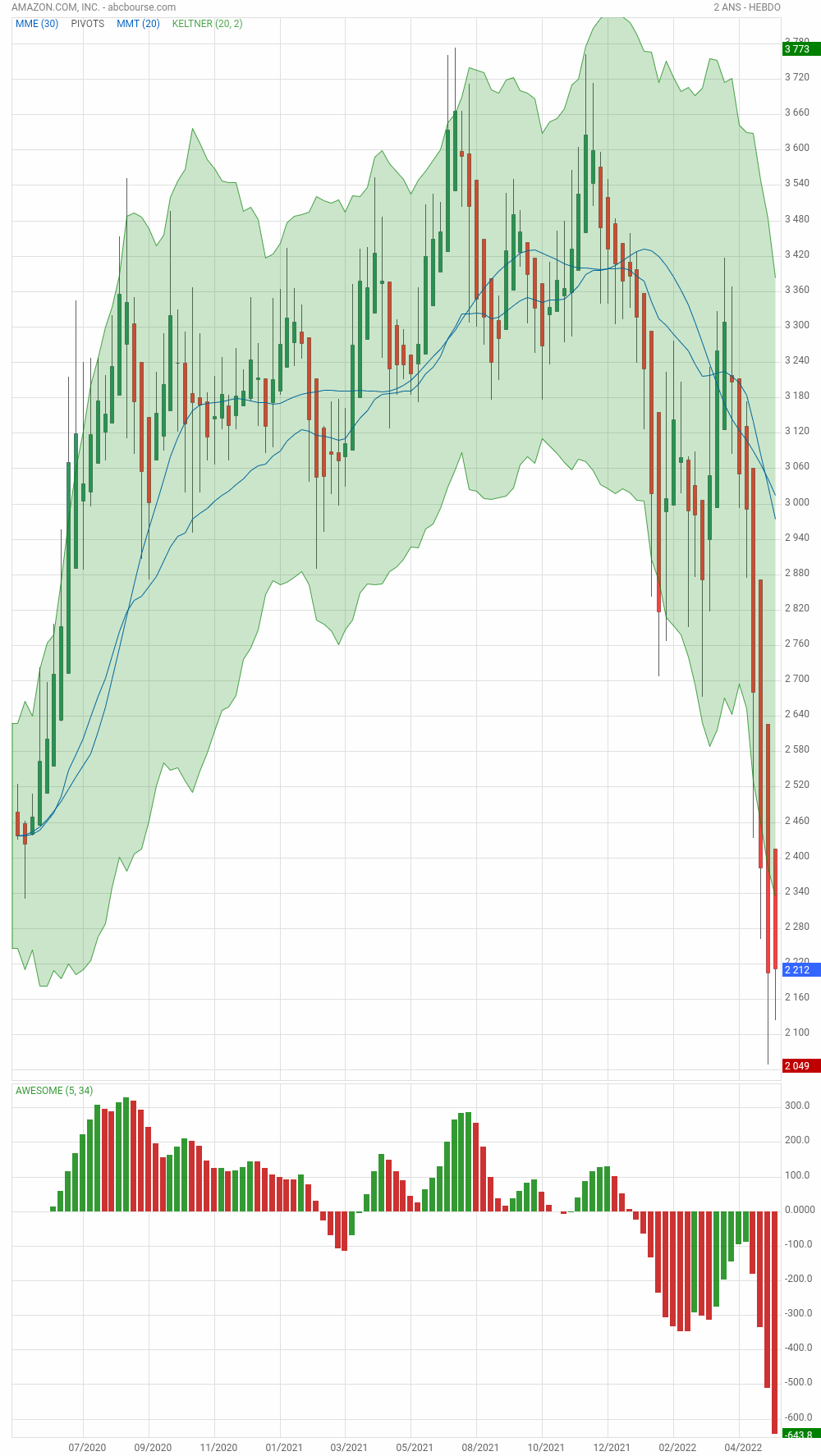Click the -100.0 oscillator axis value
This screenshot has height=1456, width=821.
tap(797, 1244)
